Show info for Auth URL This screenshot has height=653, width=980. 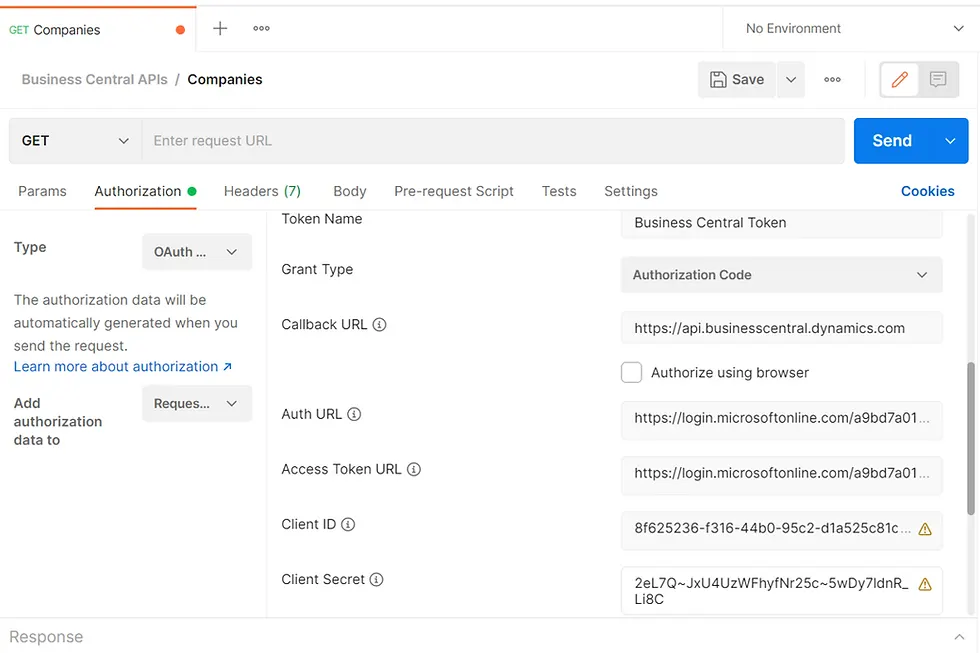[354, 414]
